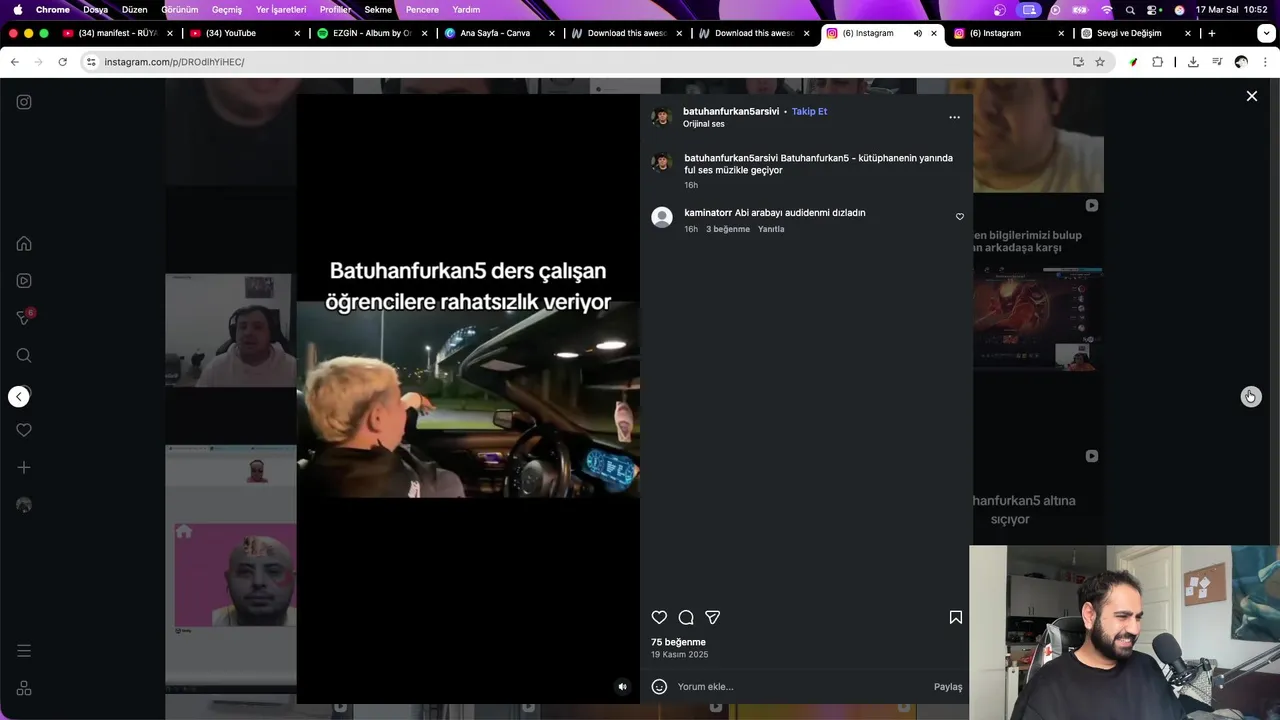Open the Apple menu
The width and height of the screenshot is (1280, 720).
(17, 10)
